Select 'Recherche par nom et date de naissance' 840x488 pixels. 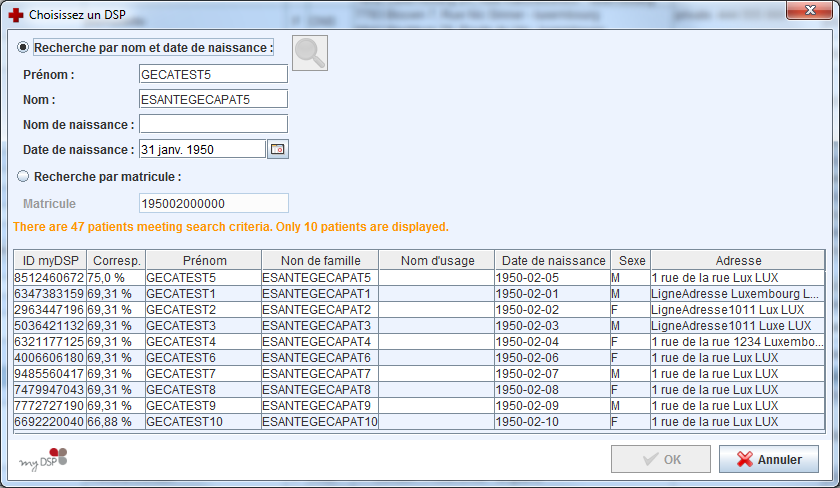(23, 48)
